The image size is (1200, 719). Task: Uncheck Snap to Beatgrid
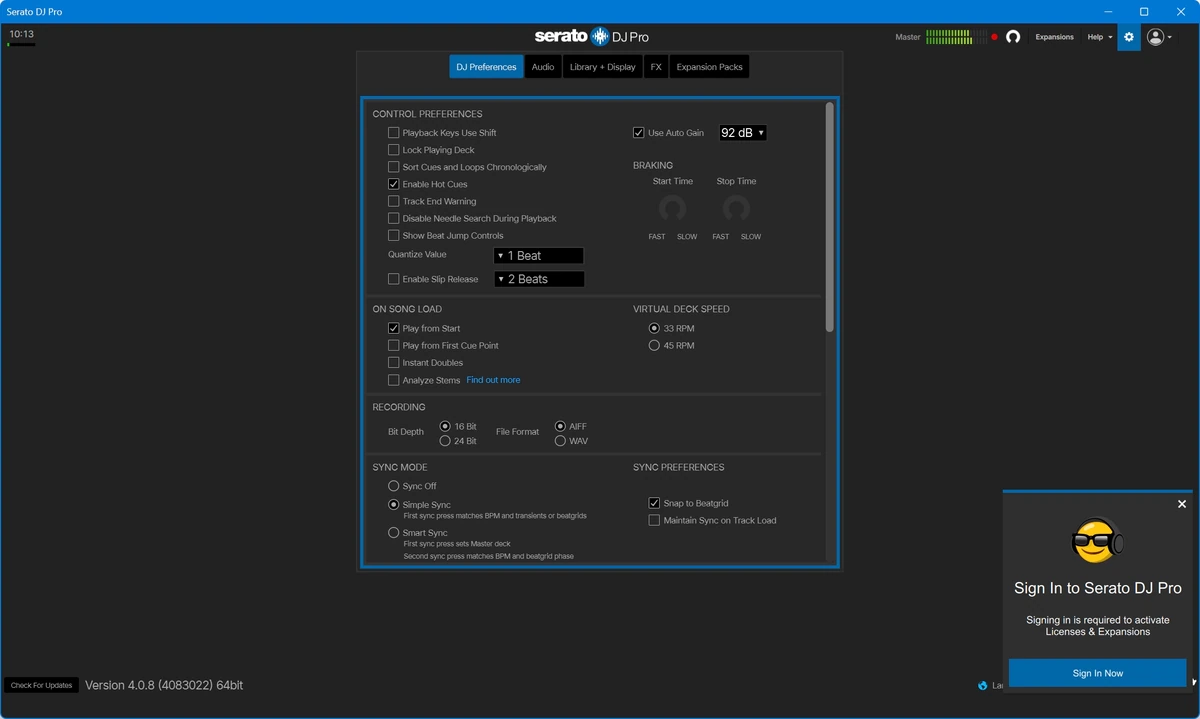654,503
